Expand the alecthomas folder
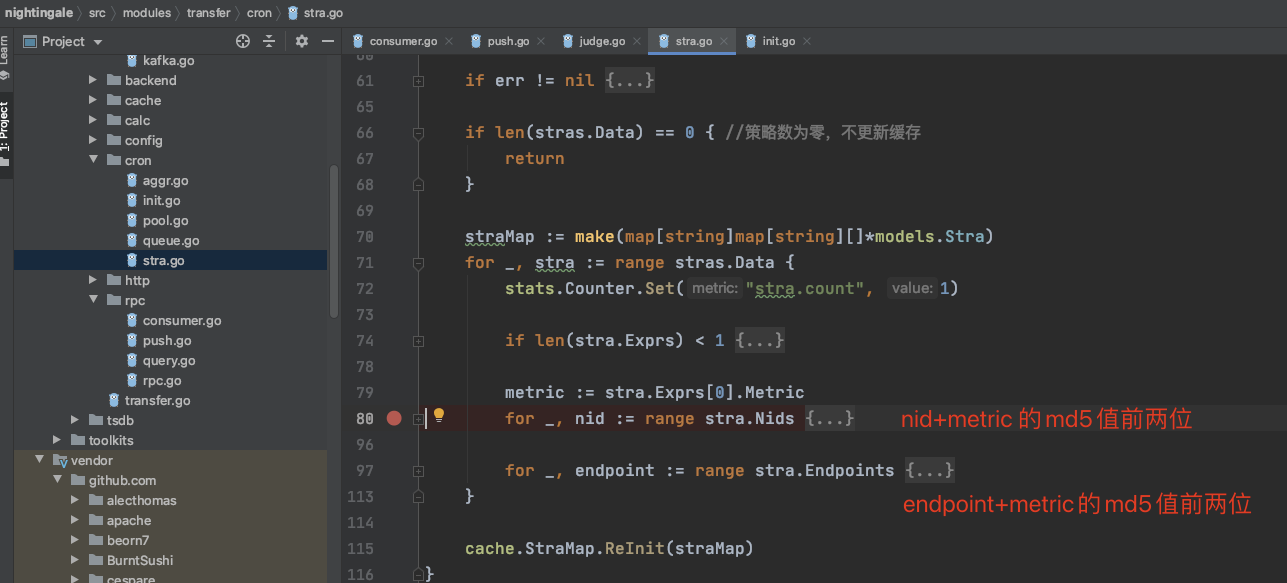This screenshot has height=583, width=1287. 75,500
